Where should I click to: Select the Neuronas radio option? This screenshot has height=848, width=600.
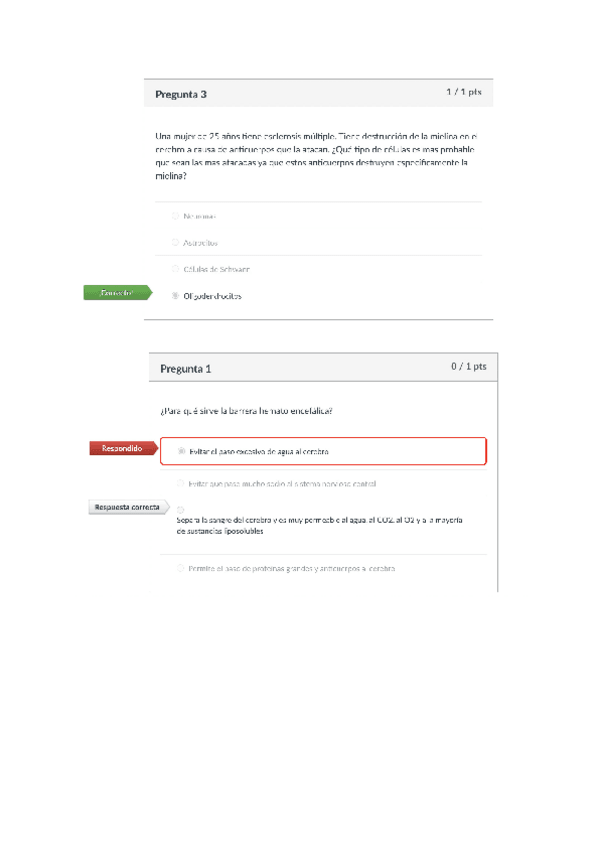[x=175, y=215]
